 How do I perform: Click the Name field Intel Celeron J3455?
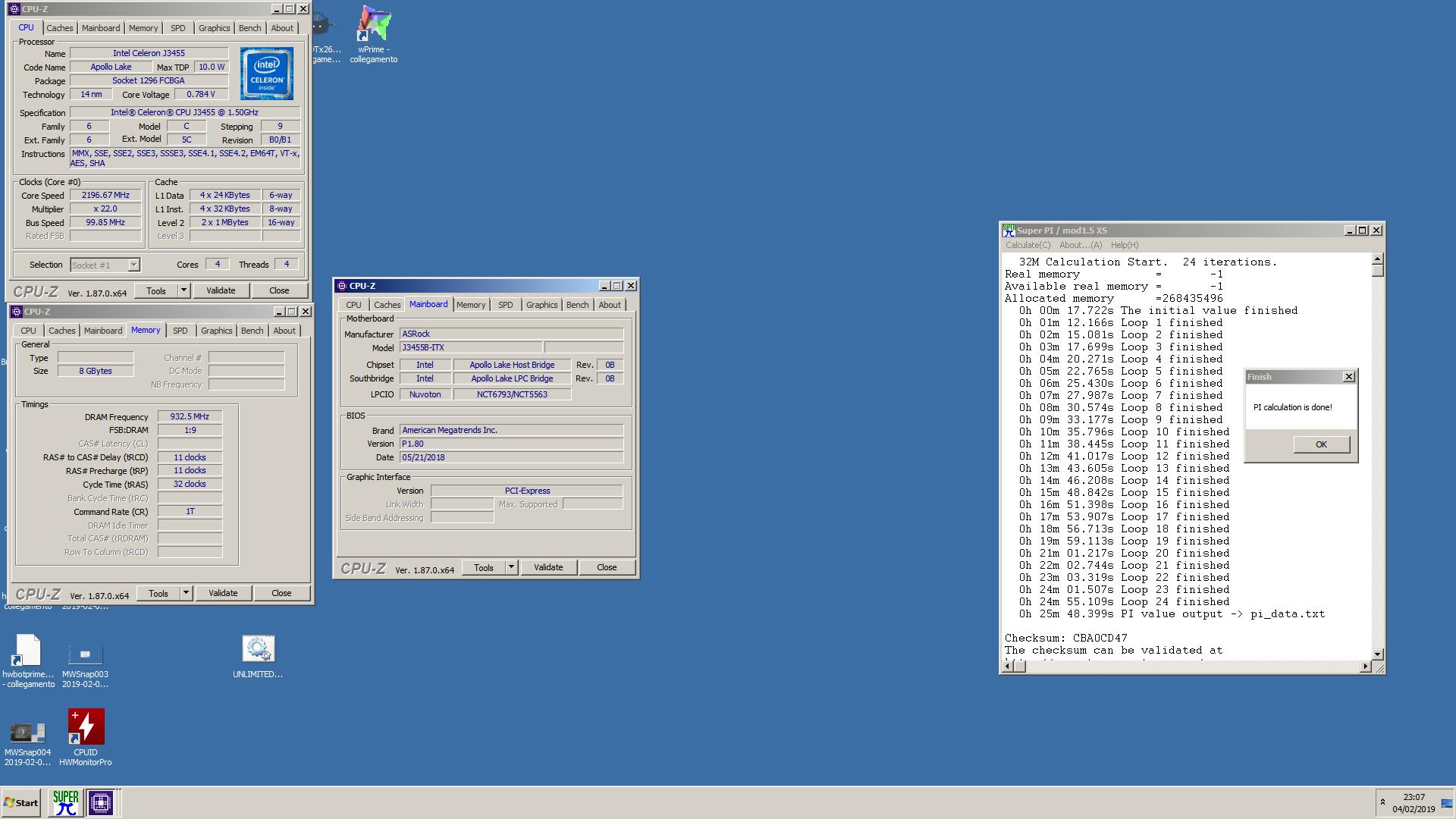tap(149, 53)
